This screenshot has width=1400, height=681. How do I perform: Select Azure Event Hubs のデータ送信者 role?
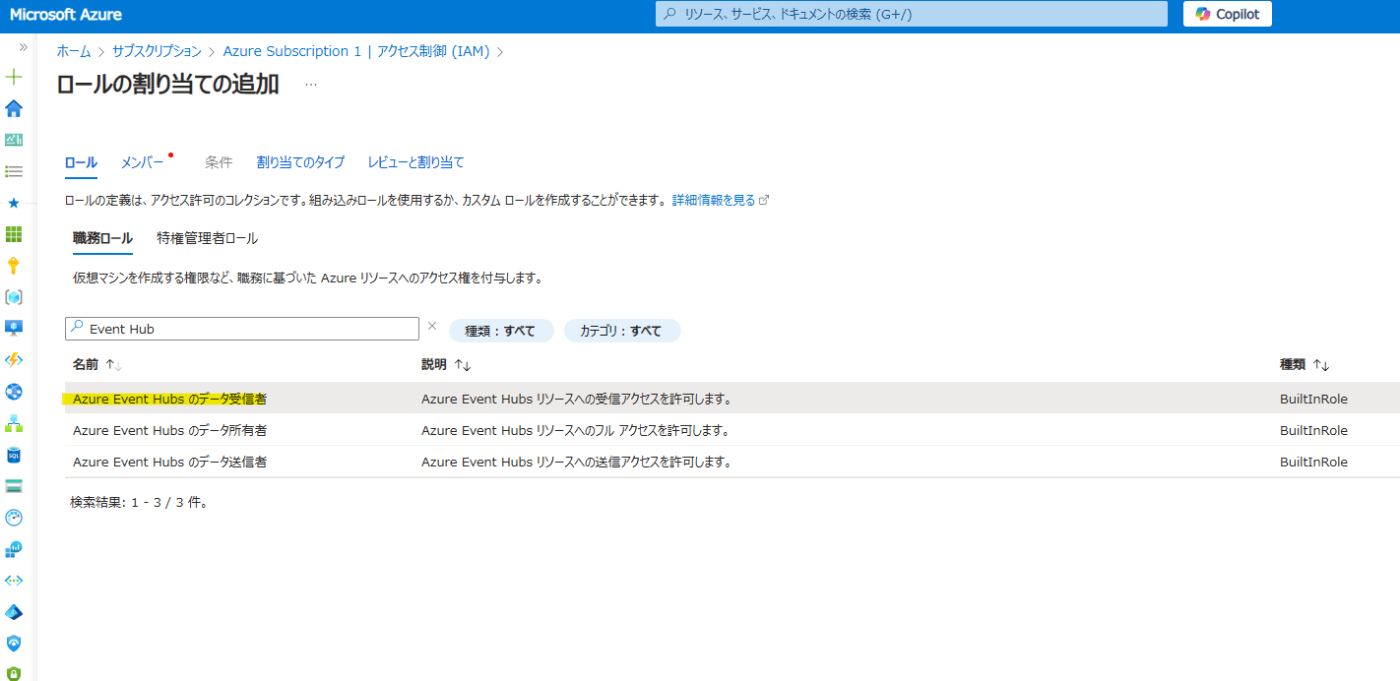170,462
